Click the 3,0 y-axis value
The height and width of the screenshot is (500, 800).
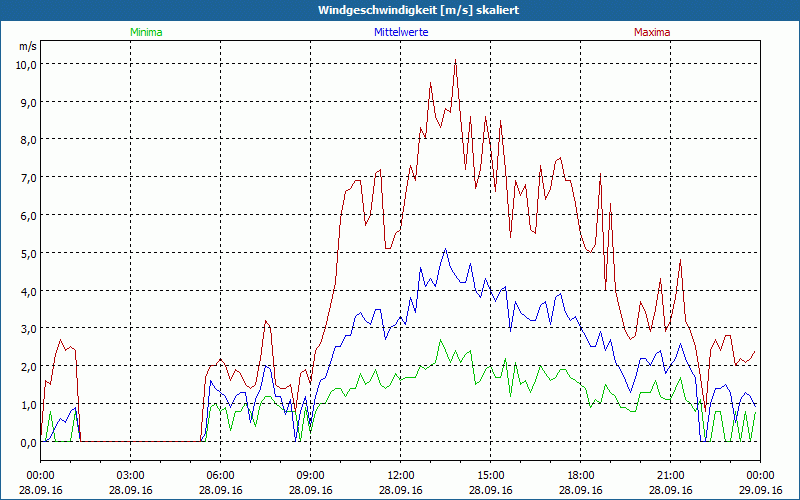[29, 329]
